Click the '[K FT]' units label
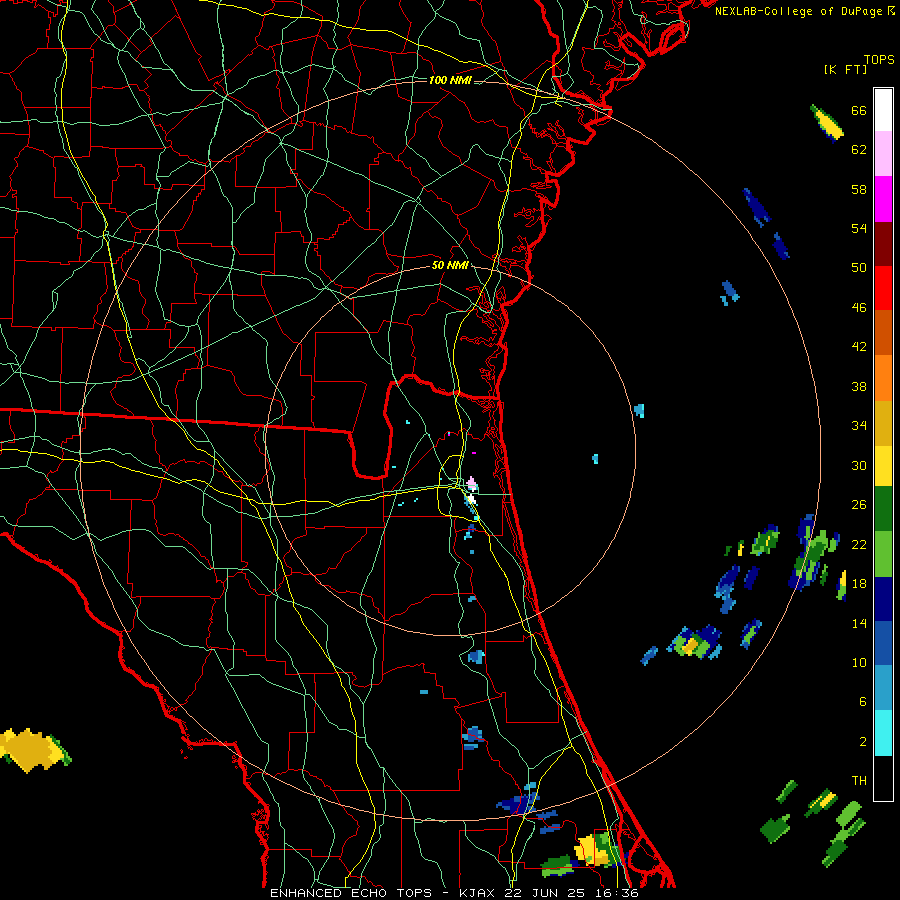This screenshot has width=900, height=900. pos(845,70)
